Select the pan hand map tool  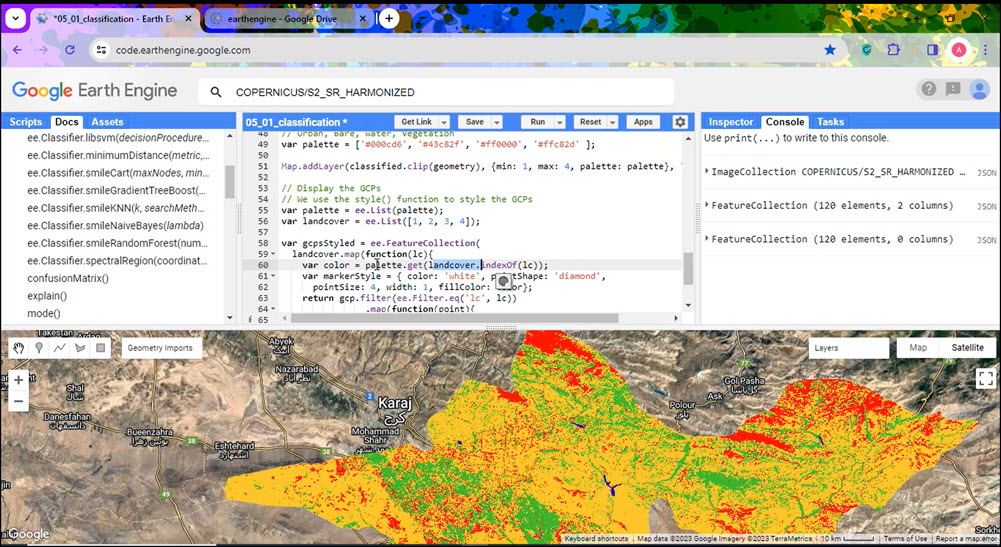[19, 348]
